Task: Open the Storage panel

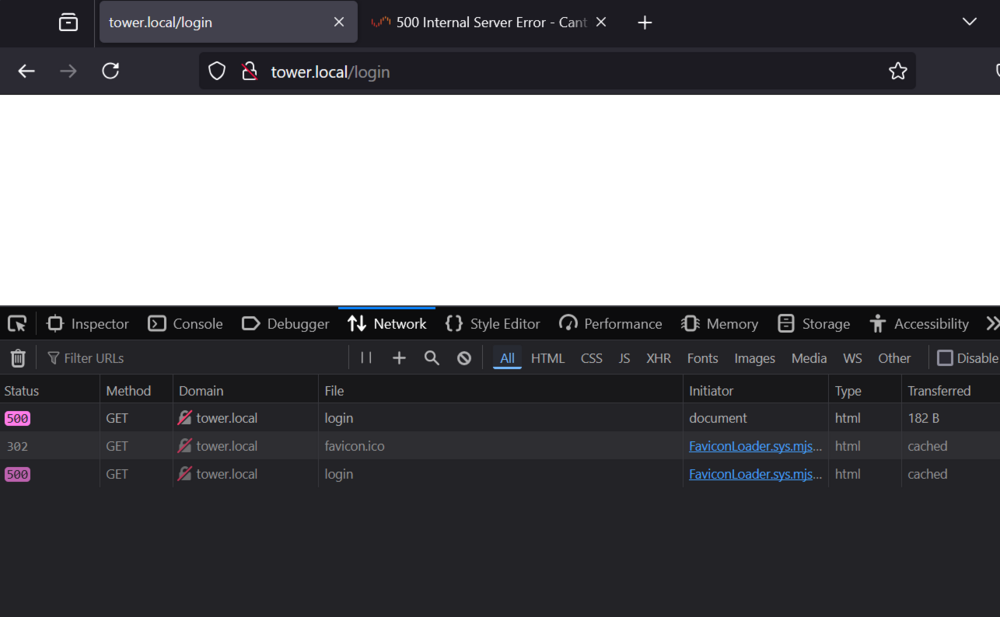Action: [x=814, y=324]
